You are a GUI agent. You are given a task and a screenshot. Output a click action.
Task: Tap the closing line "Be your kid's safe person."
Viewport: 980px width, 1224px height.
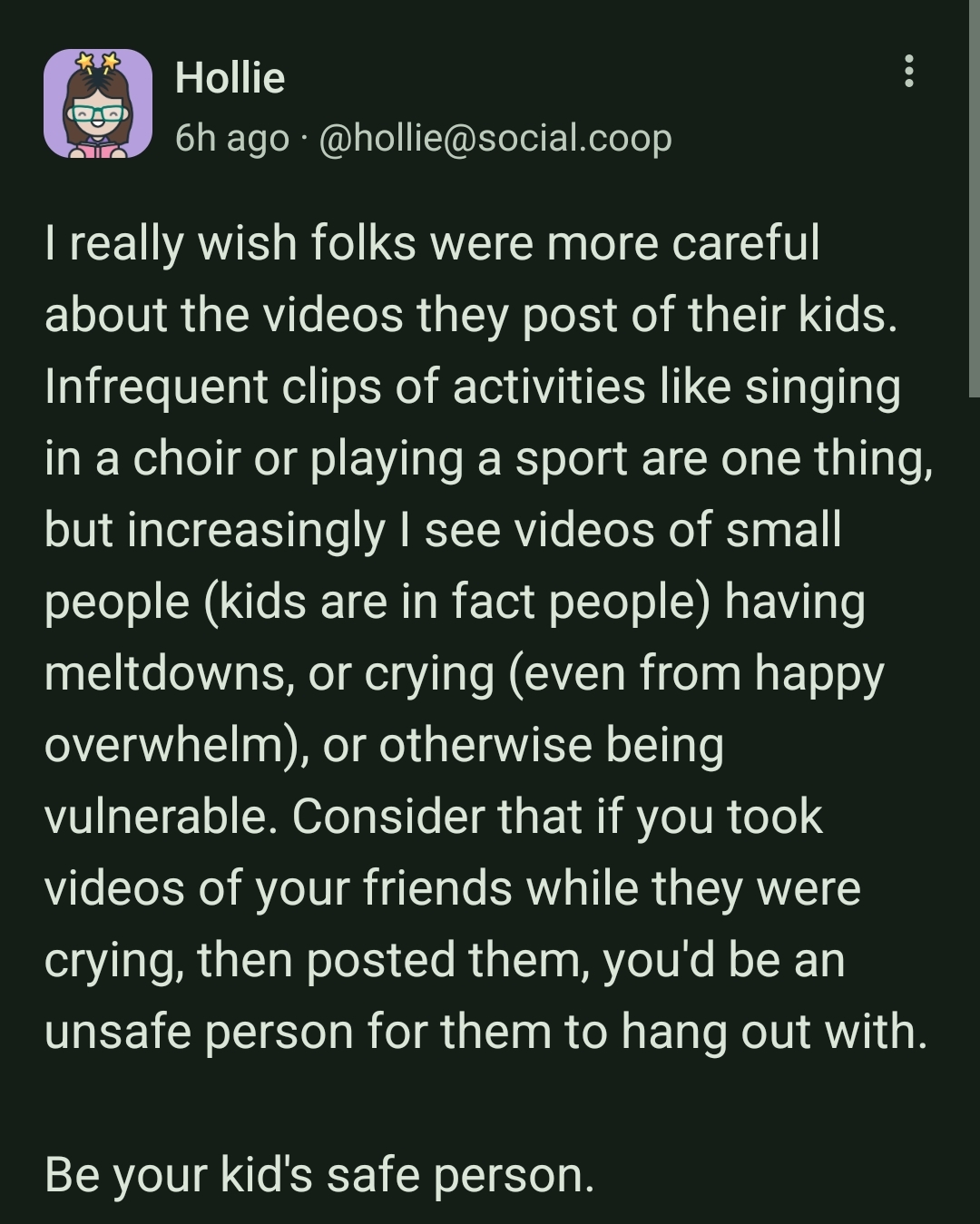[x=319, y=1174]
